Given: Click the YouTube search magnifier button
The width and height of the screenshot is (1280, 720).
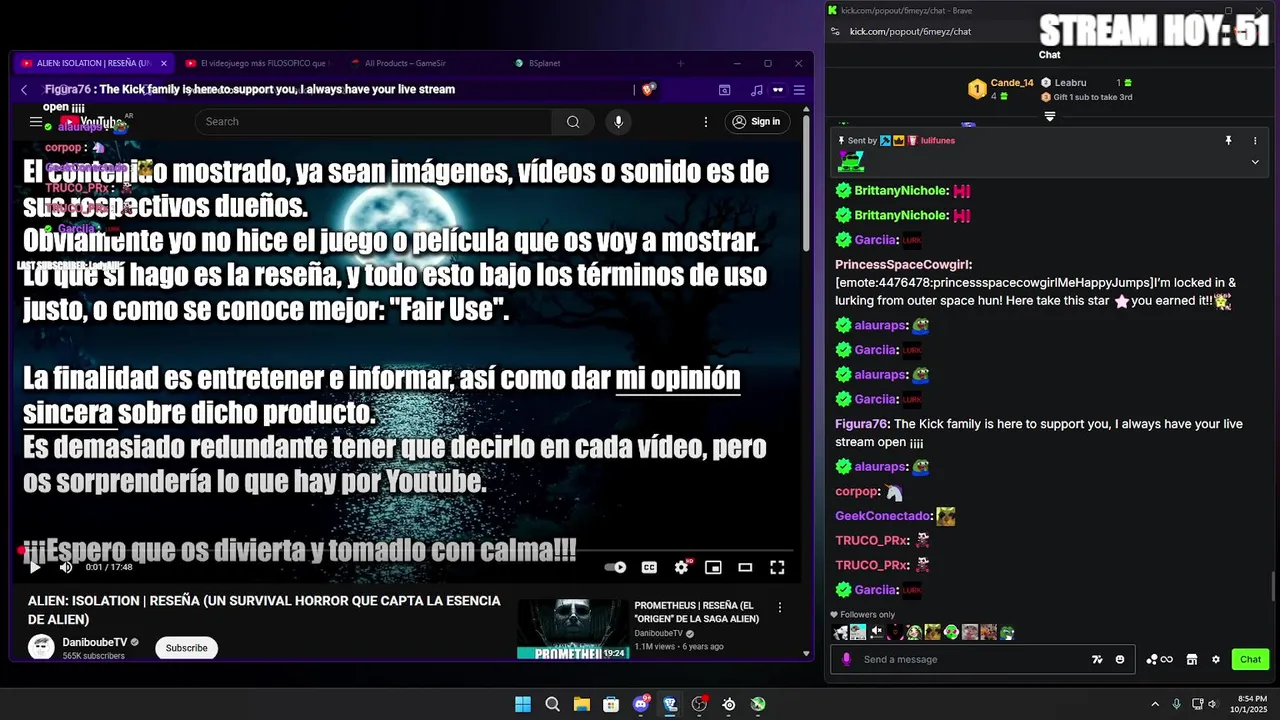Looking at the screenshot, I should click(x=573, y=121).
